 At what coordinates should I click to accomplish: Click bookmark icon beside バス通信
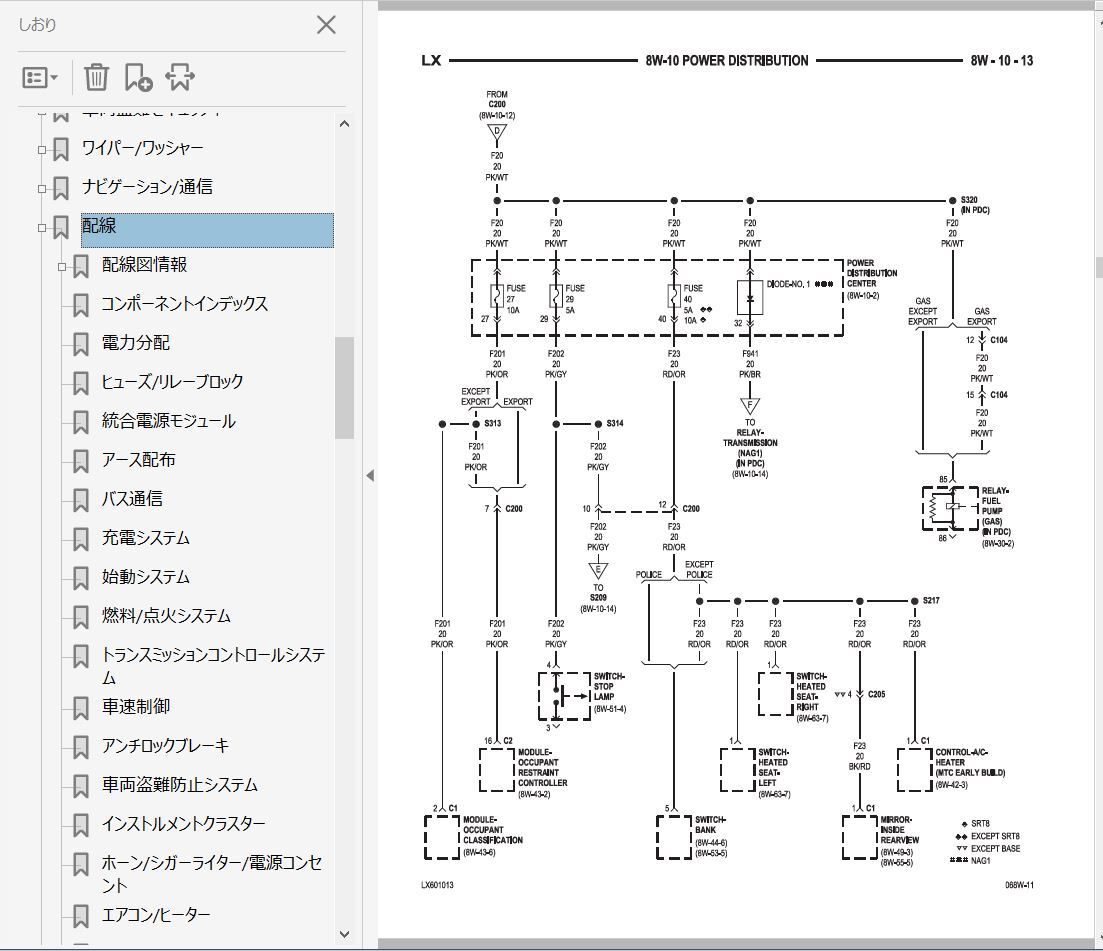(81, 501)
